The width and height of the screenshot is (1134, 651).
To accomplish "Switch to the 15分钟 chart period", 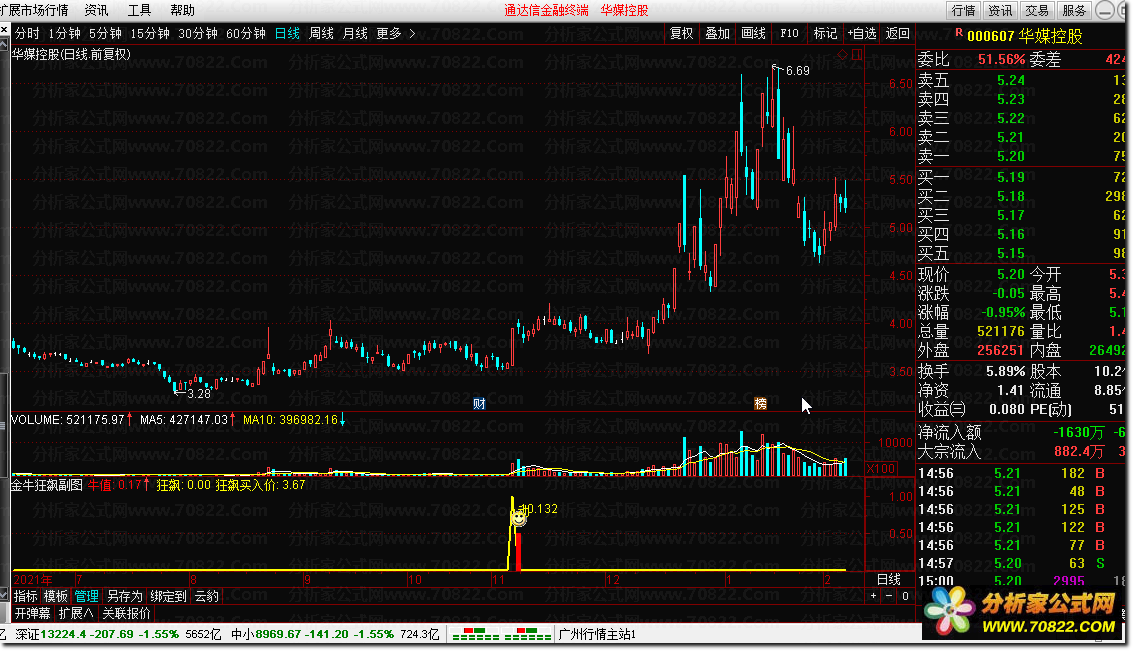I will pyautogui.click(x=150, y=33).
